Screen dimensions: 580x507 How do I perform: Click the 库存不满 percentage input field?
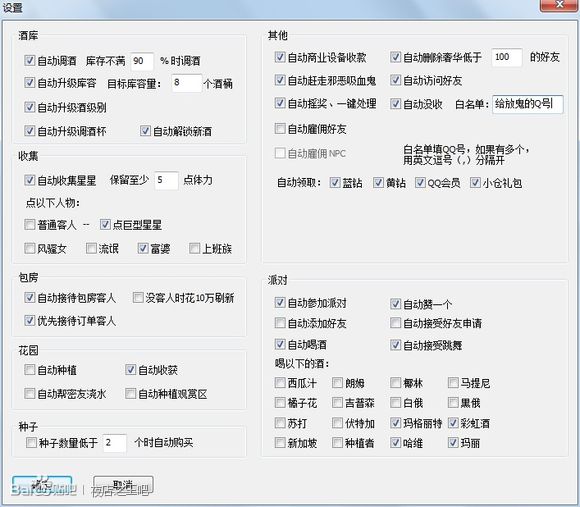tap(142, 61)
